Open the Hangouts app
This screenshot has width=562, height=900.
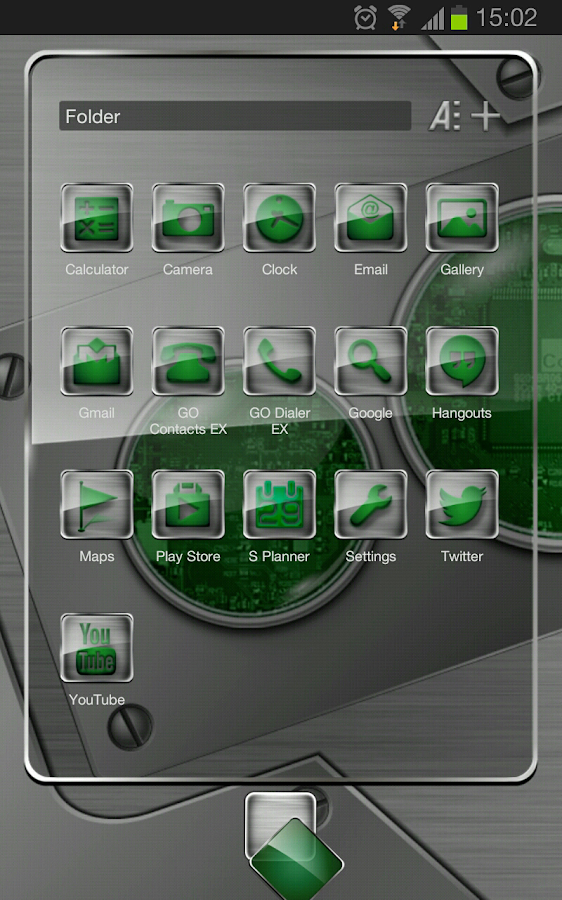462,361
